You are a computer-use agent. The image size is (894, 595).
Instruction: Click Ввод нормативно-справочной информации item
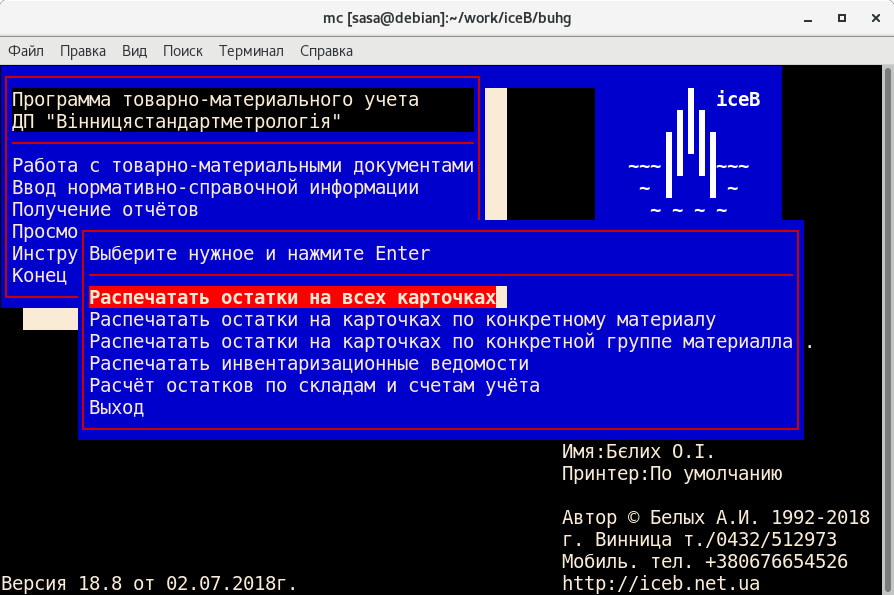tap(216, 188)
